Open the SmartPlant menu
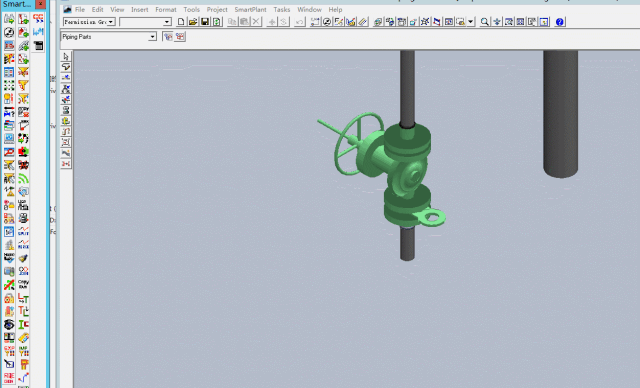Viewport: 640px width, 388px height. click(x=250, y=9)
